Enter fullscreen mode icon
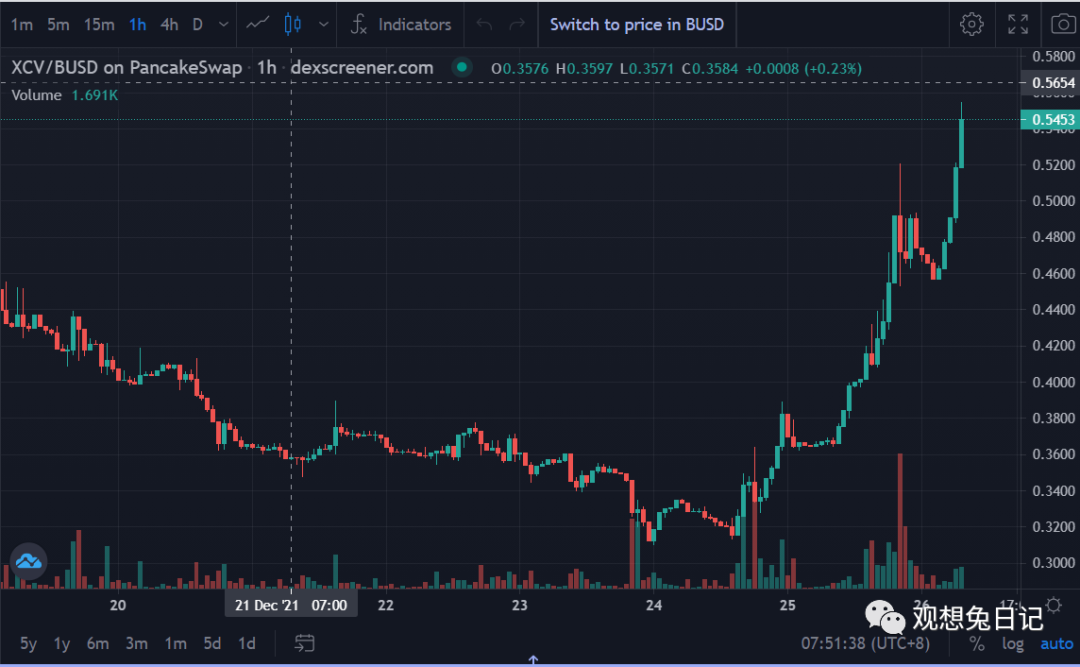 tap(1018, 24)
